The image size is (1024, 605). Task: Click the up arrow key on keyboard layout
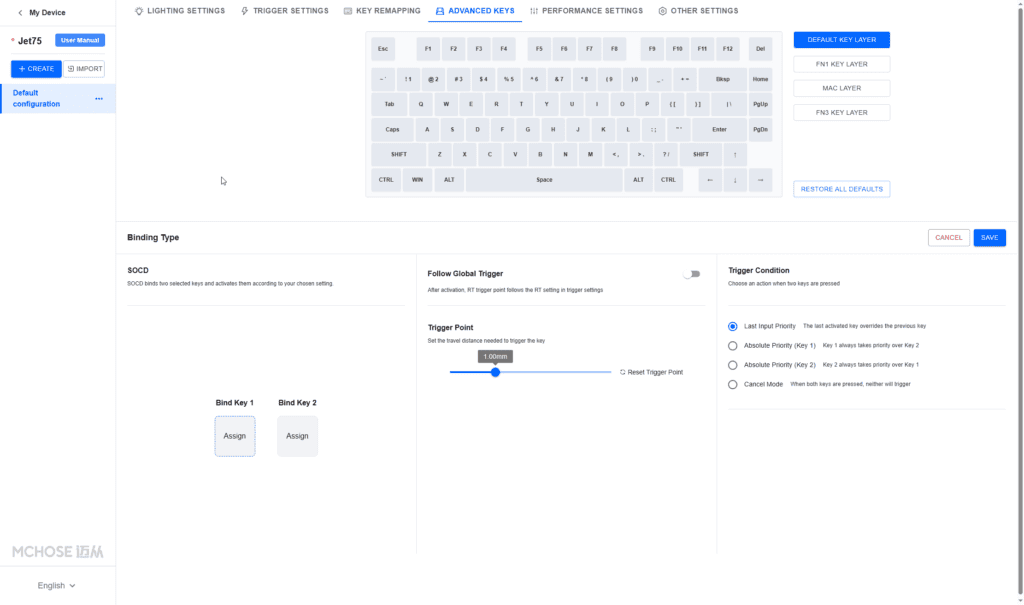[x=735, y=155]
